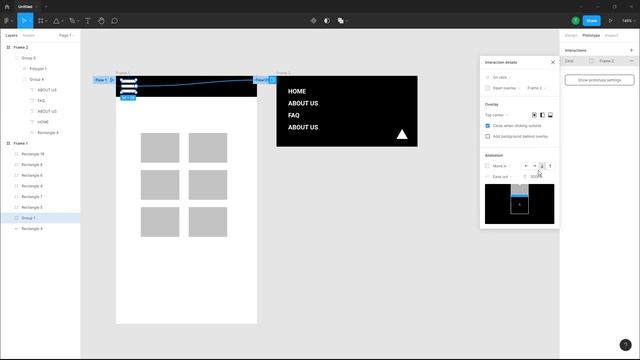Open the Page 1 dropdown

[x=67, y=36]
